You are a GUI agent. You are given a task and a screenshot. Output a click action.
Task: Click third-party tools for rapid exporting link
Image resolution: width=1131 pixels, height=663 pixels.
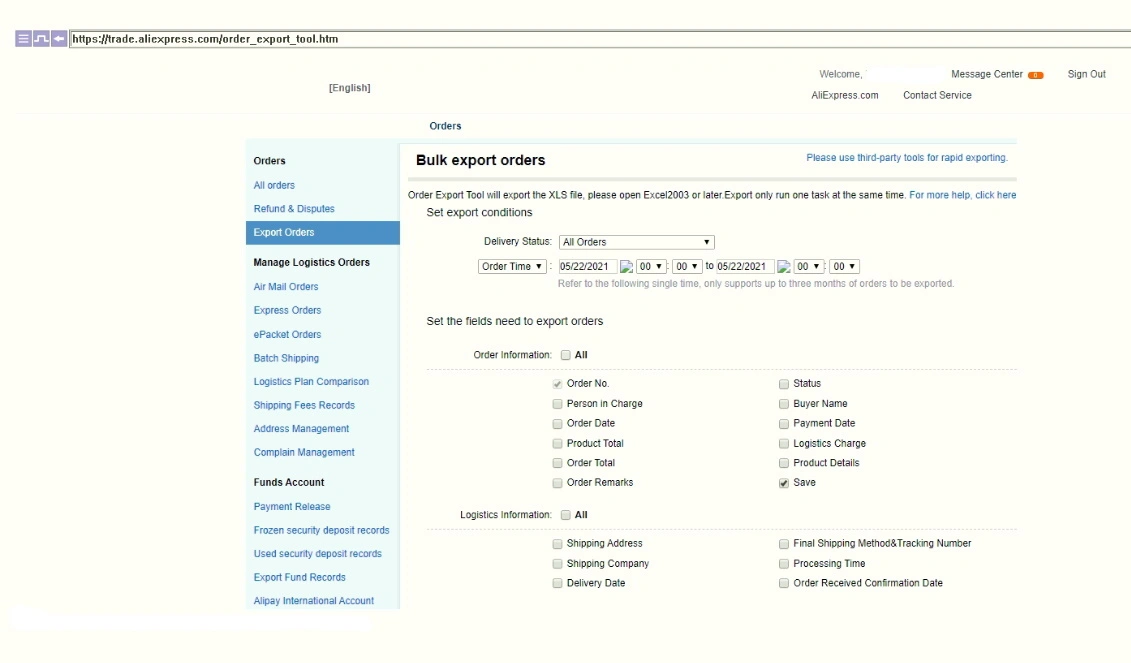click(x=907, y=158)
